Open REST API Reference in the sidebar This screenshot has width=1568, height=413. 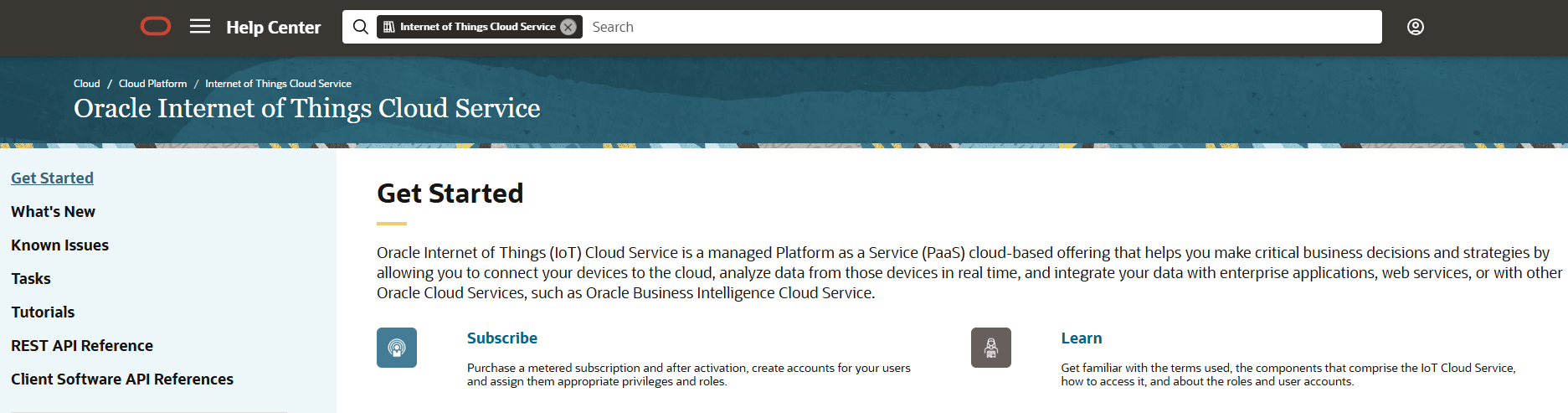click(x=82, y=346)
